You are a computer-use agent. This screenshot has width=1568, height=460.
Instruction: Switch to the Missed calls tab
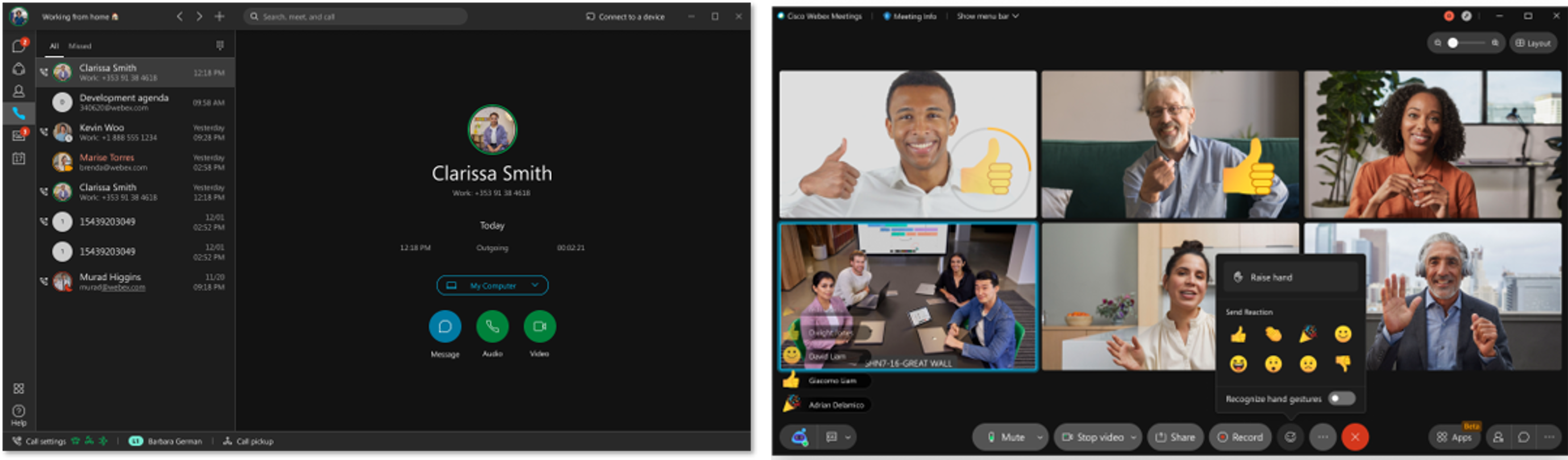tap(80, 45)
